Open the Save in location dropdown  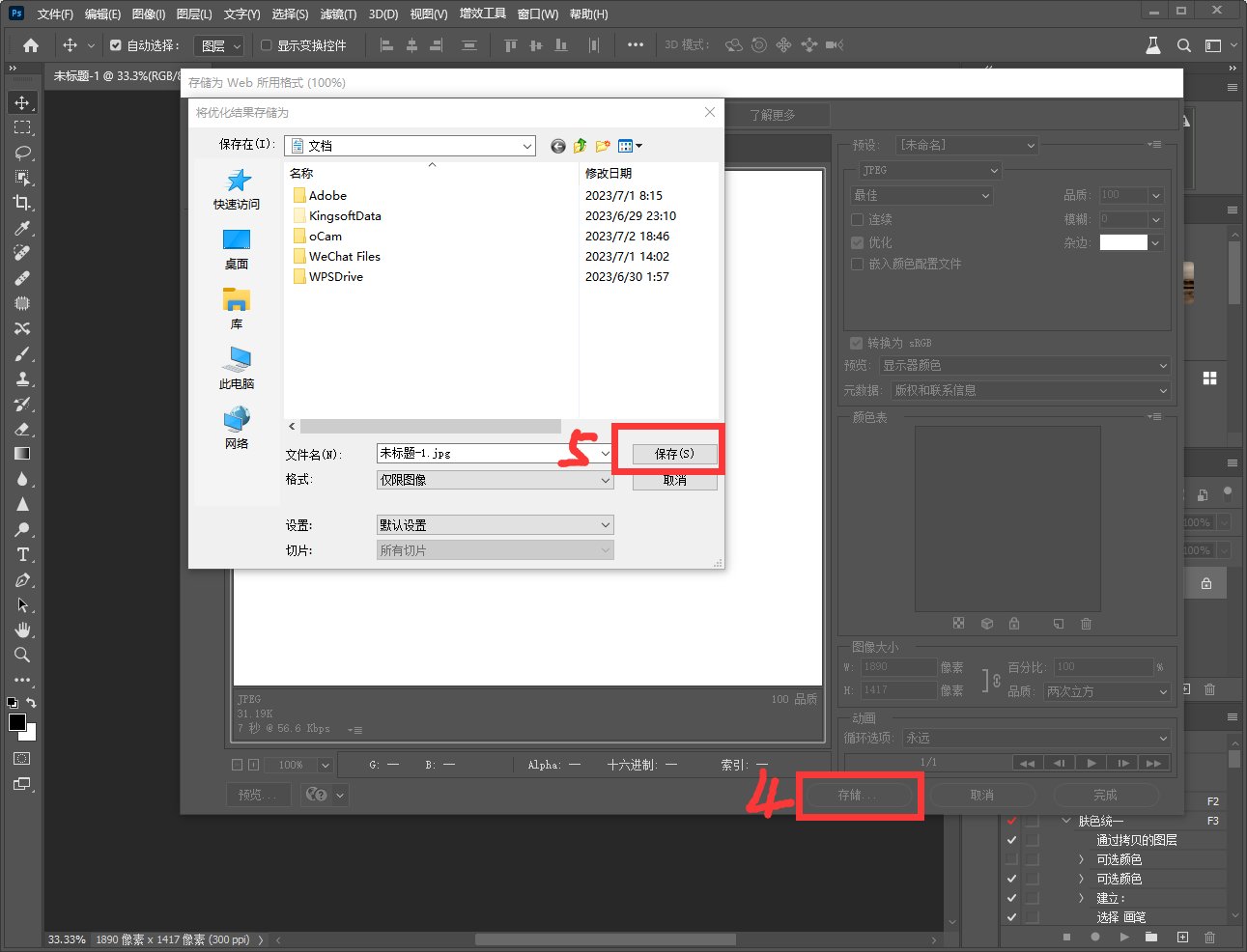pyautogui.click(x=410, y=146)
